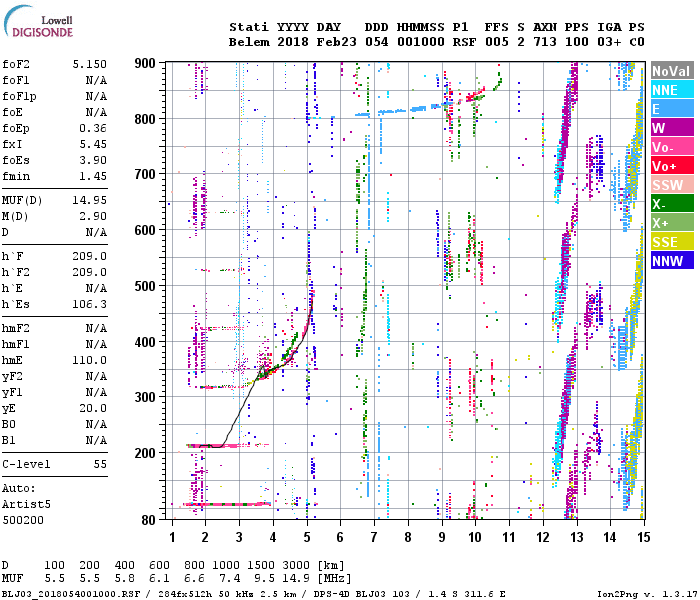Click the IGA value 03+
This screenshot has height=600, width=700.
609,42
